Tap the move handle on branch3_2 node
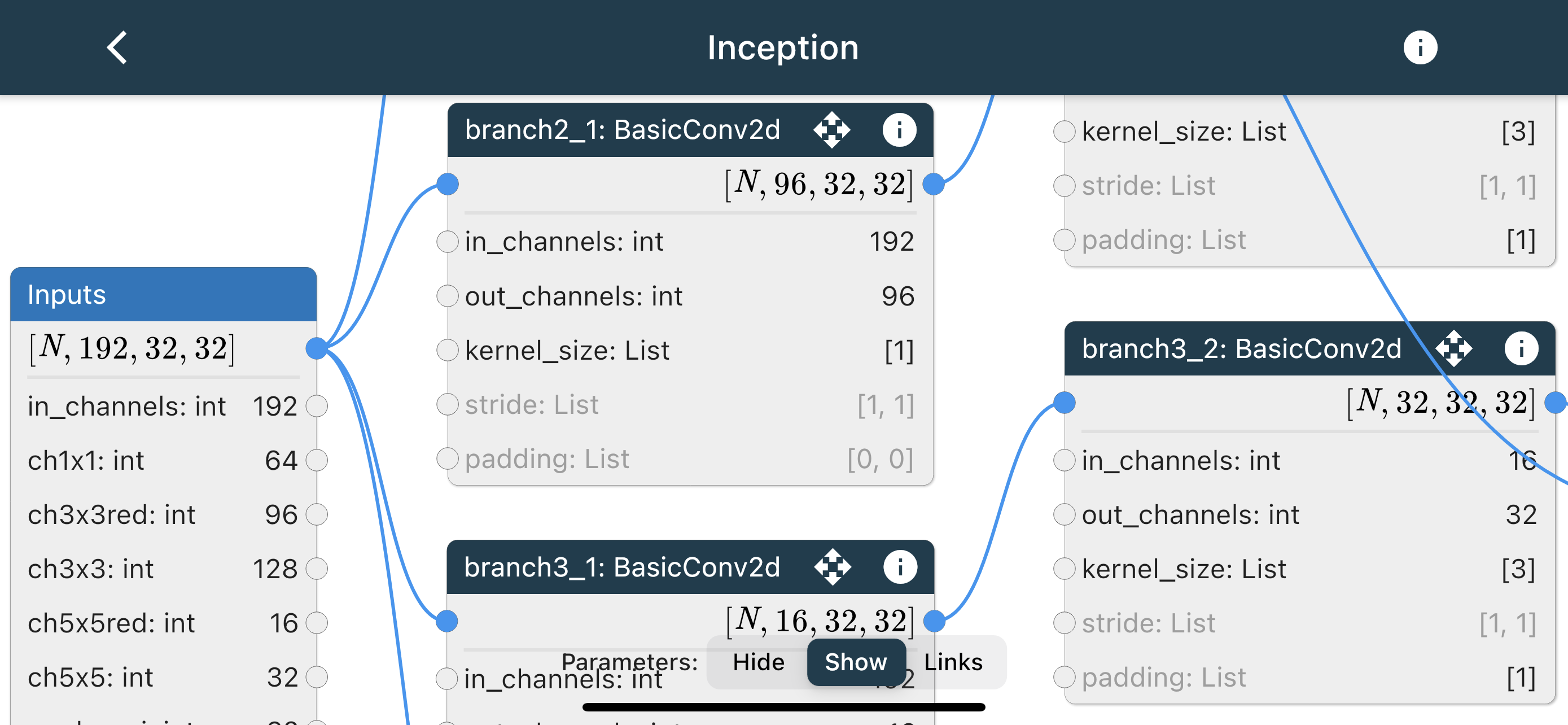1568x725 pixels. tap(1453, 348)
